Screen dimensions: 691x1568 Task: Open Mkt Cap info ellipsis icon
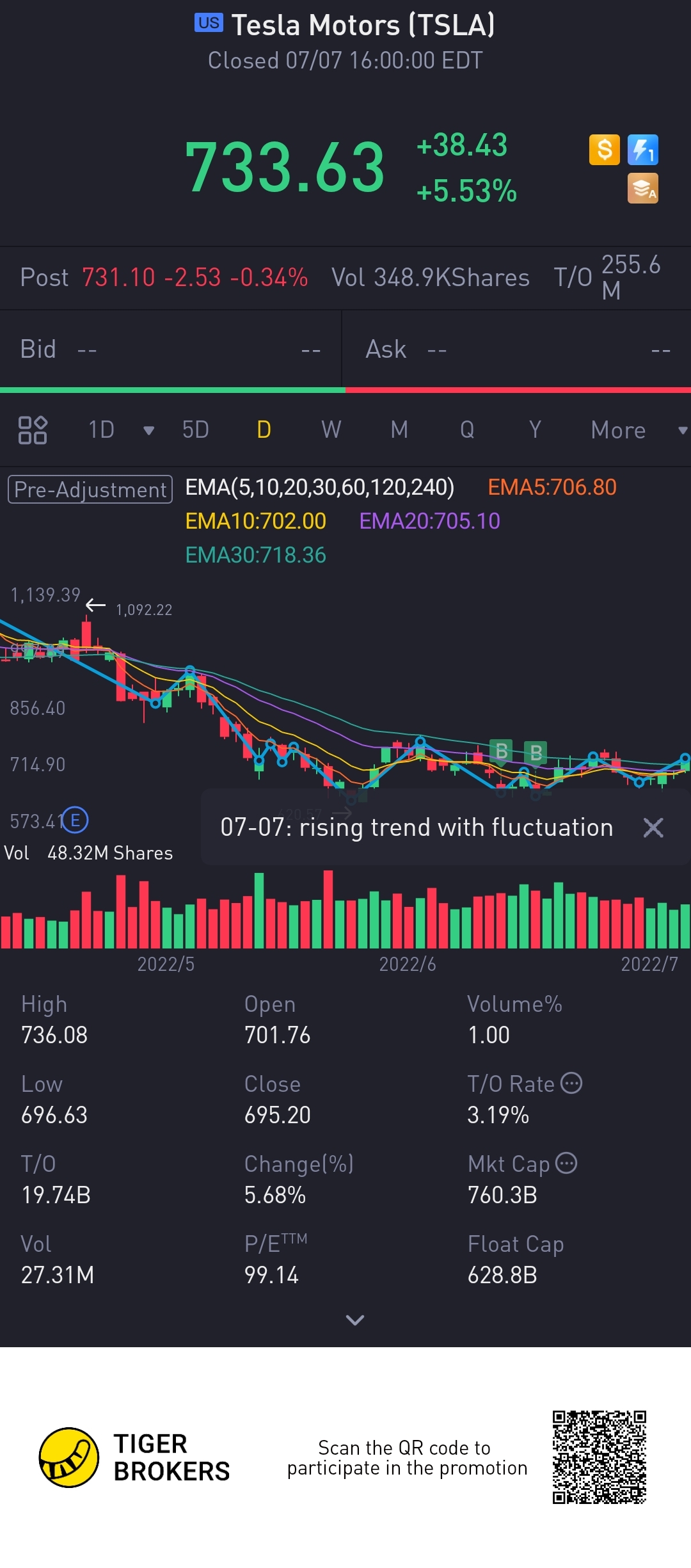566,1163
